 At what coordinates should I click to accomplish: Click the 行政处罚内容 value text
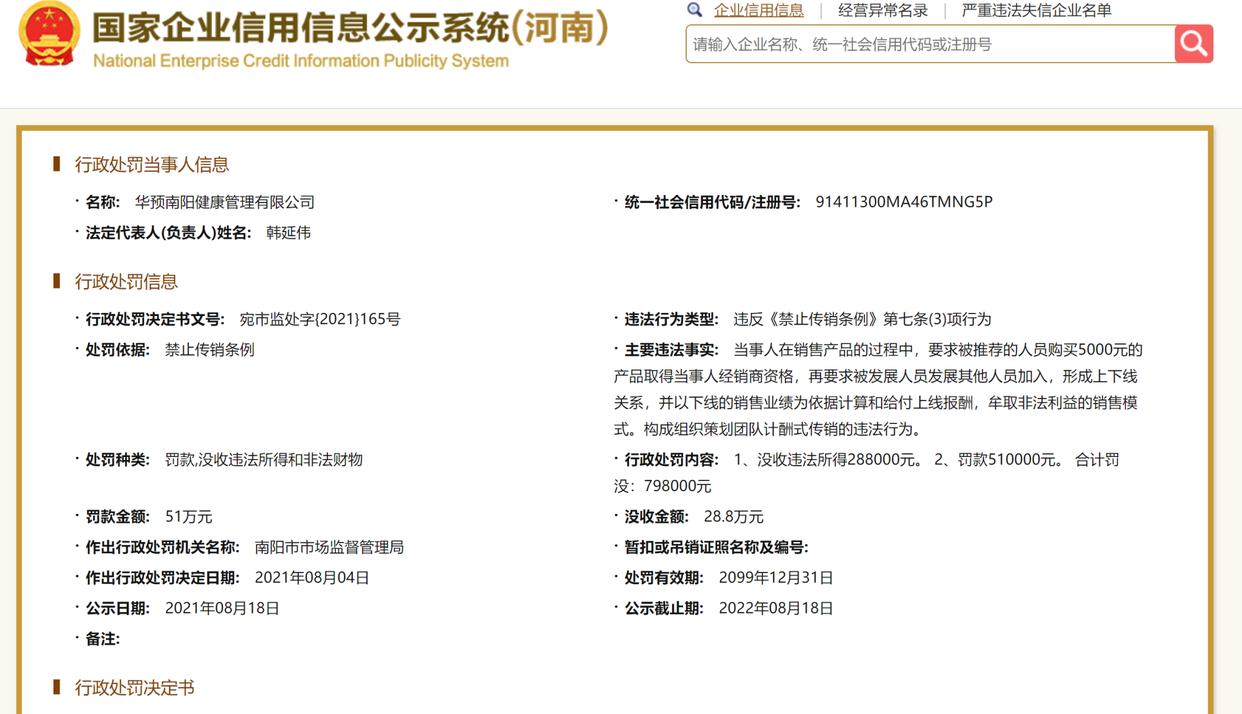pos(867,473)
